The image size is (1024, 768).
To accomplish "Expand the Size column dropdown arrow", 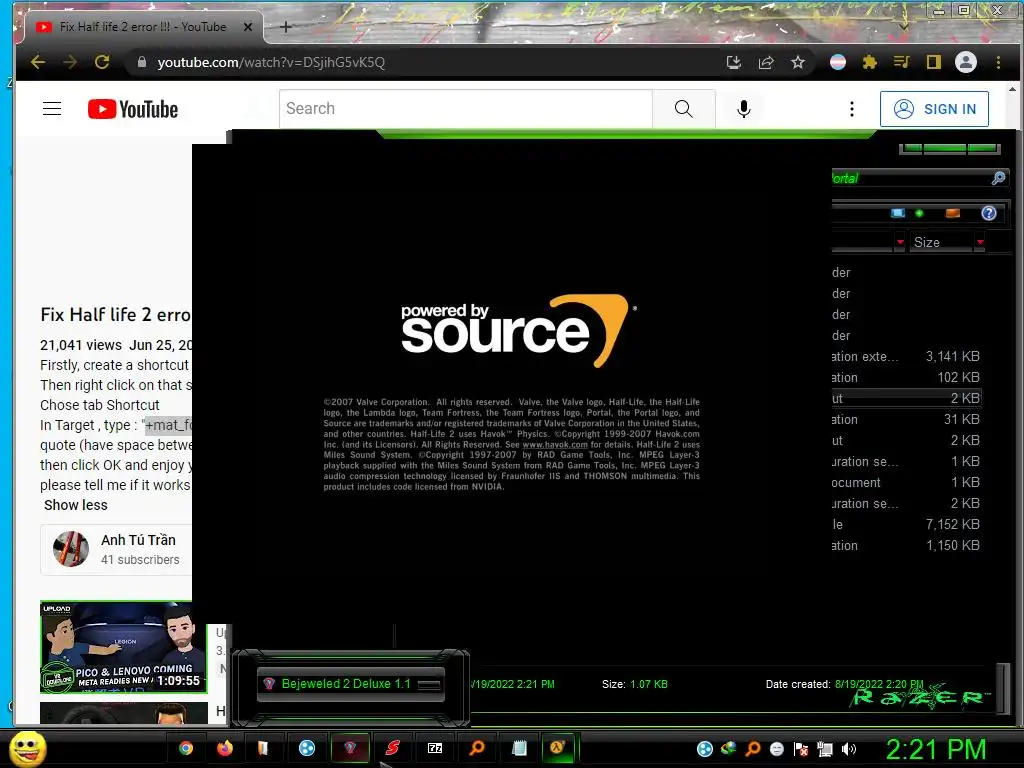I will 980,242.
